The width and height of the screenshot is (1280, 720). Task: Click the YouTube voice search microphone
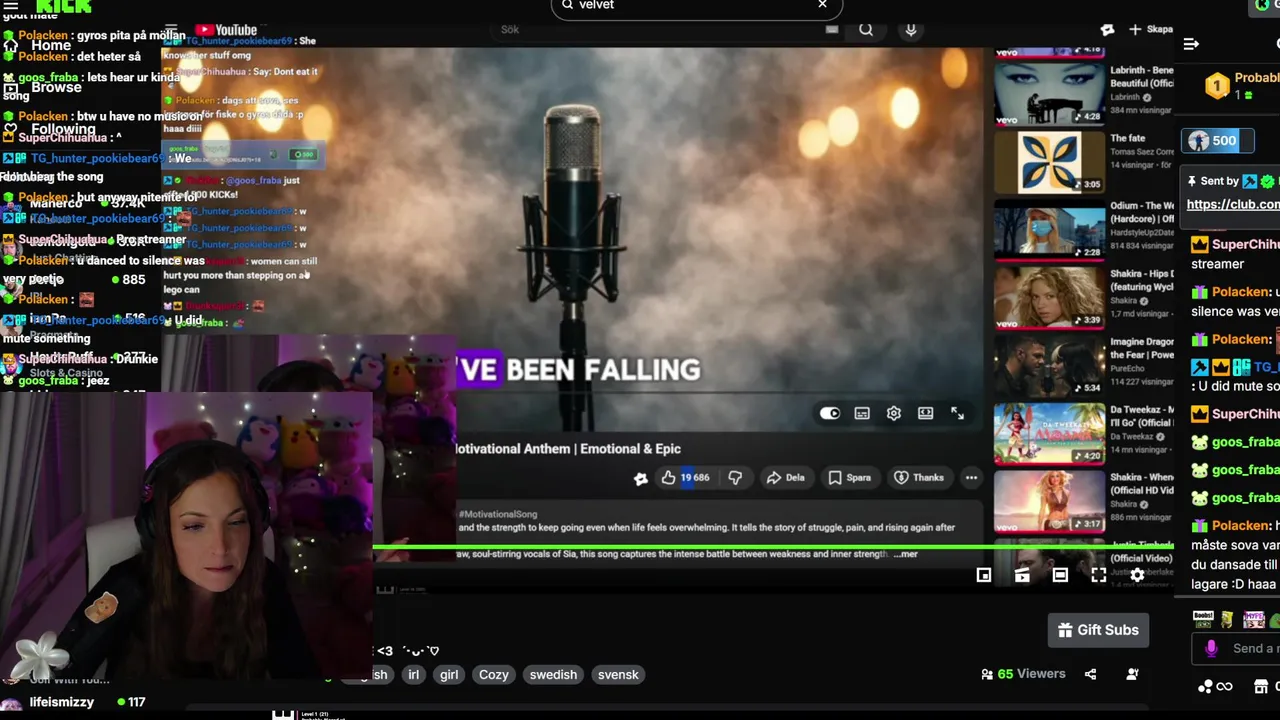(911, 30)
